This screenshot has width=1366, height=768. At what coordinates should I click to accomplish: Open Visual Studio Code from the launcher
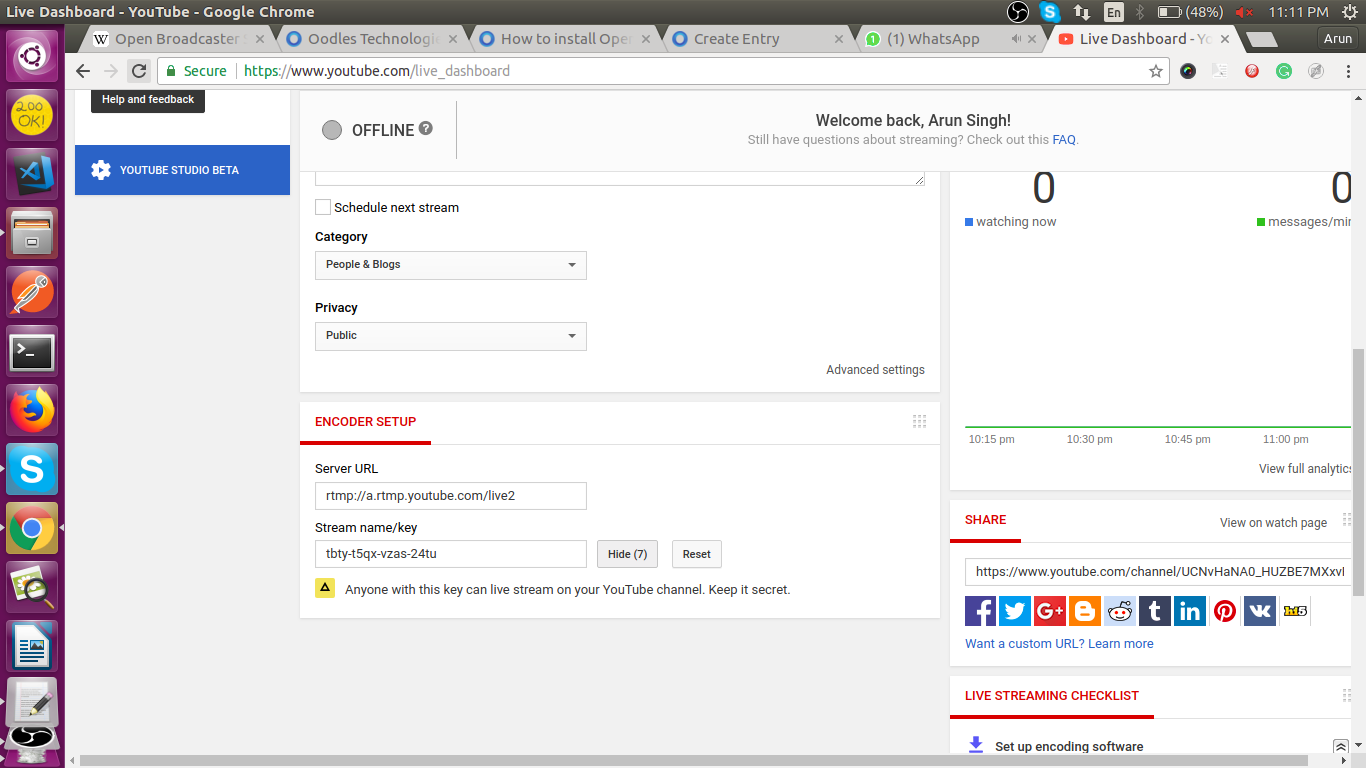[33, 174]
